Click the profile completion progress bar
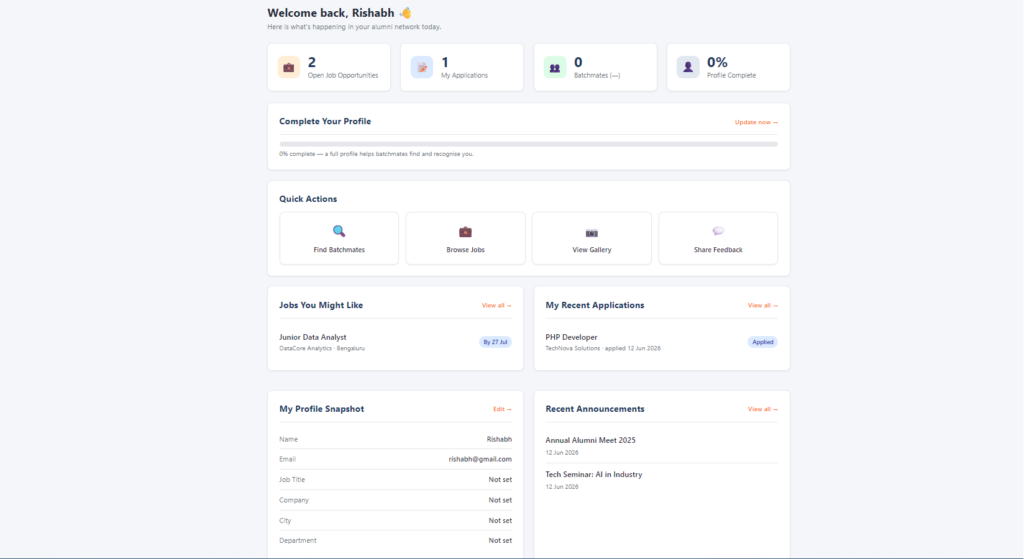Image resolution: width=1024 pixels, height=559 pixels. click(x=528, y=144)
